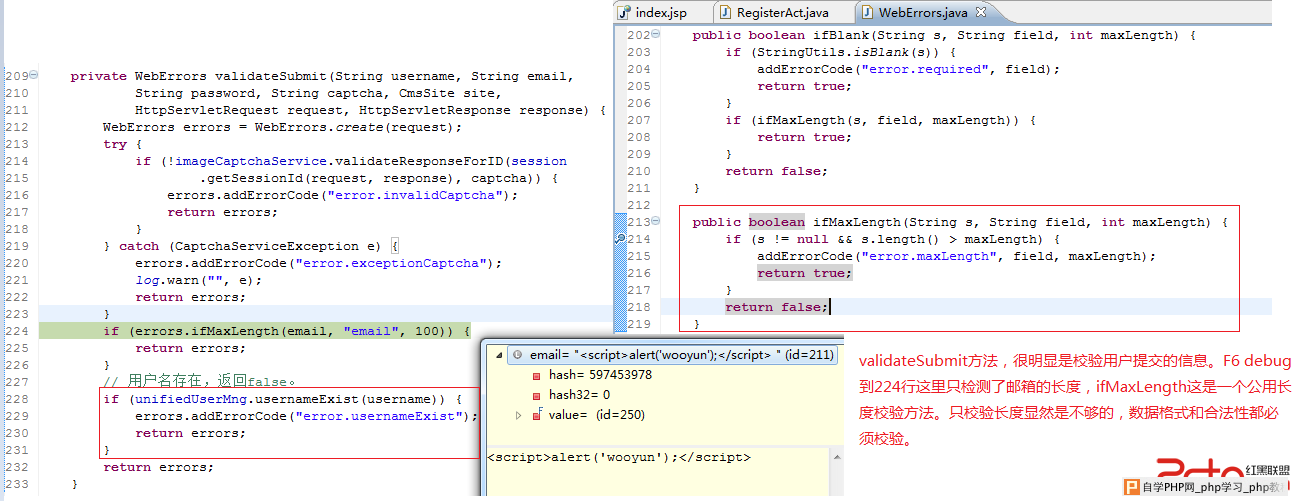
Task: Click line number 214 in WebErrors.java gutter
Action: pyautogui.click(x=639, y=239)
